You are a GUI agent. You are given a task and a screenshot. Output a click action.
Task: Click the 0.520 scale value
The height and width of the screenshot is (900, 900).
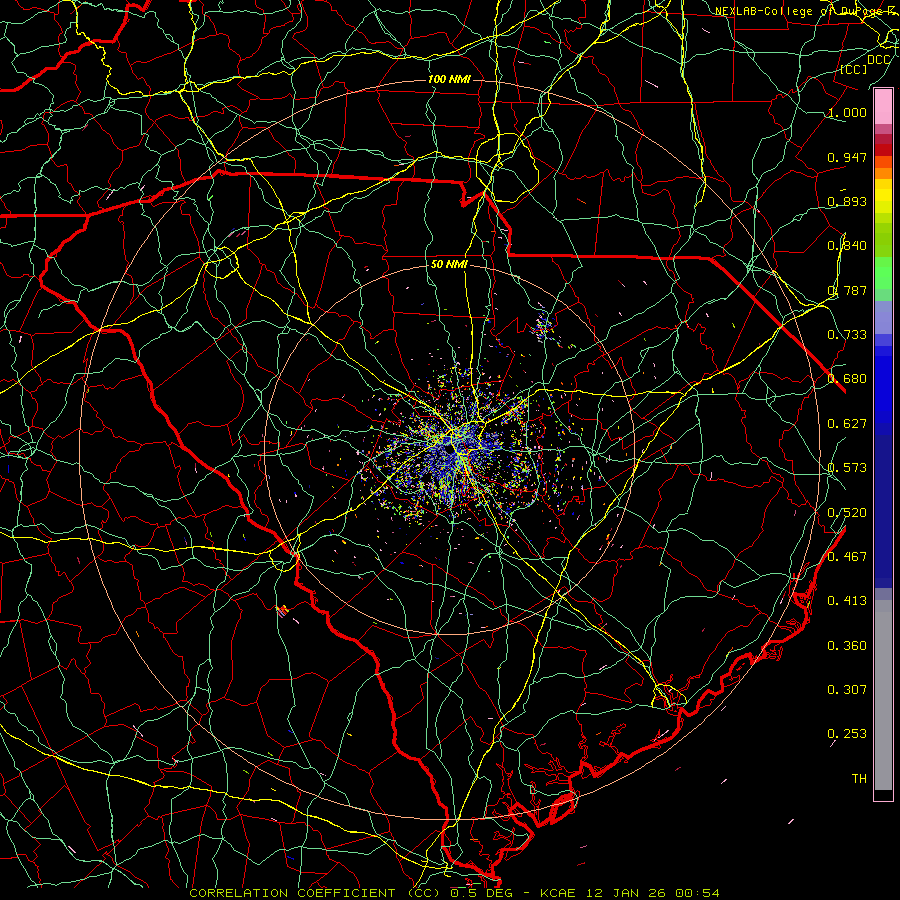(x=847, y=513)
